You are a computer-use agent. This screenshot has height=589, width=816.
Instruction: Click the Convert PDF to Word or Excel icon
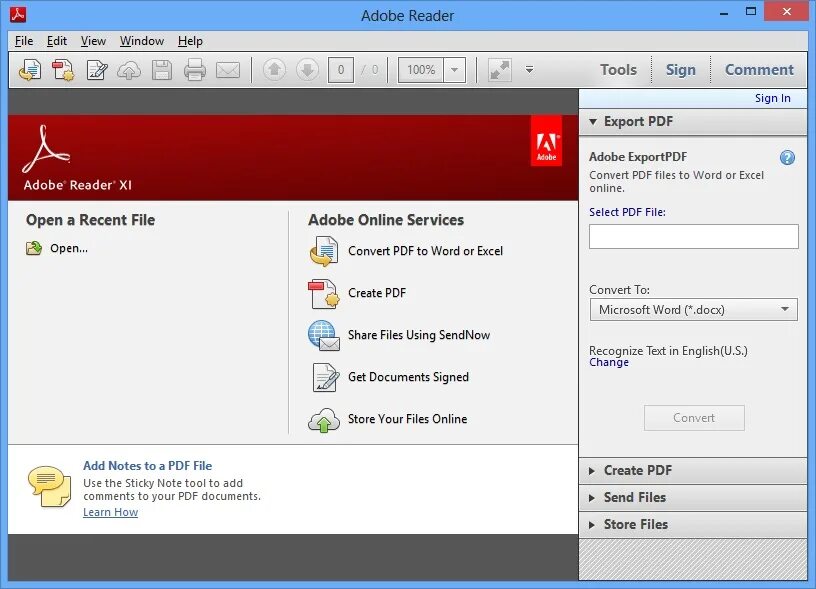pyautogui.click(x=324, y=251)
